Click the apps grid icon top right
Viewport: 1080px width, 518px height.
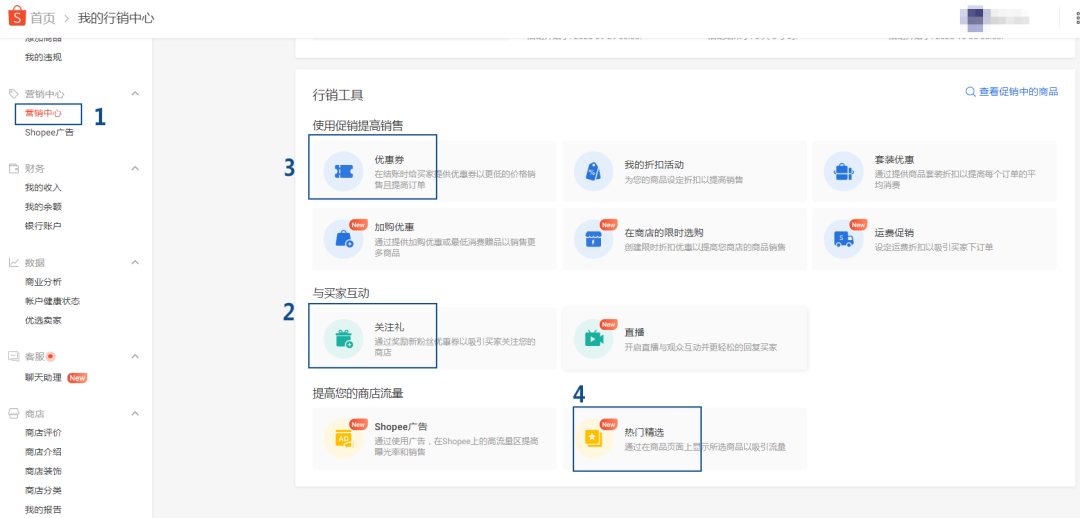tap(1076, 17)
